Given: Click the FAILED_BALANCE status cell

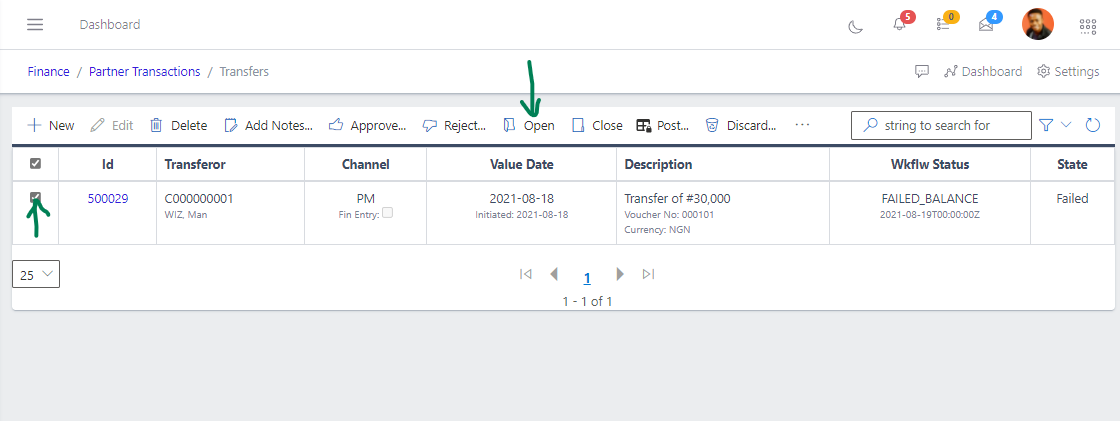Looking at the screenshot, I should pos(929,199).
